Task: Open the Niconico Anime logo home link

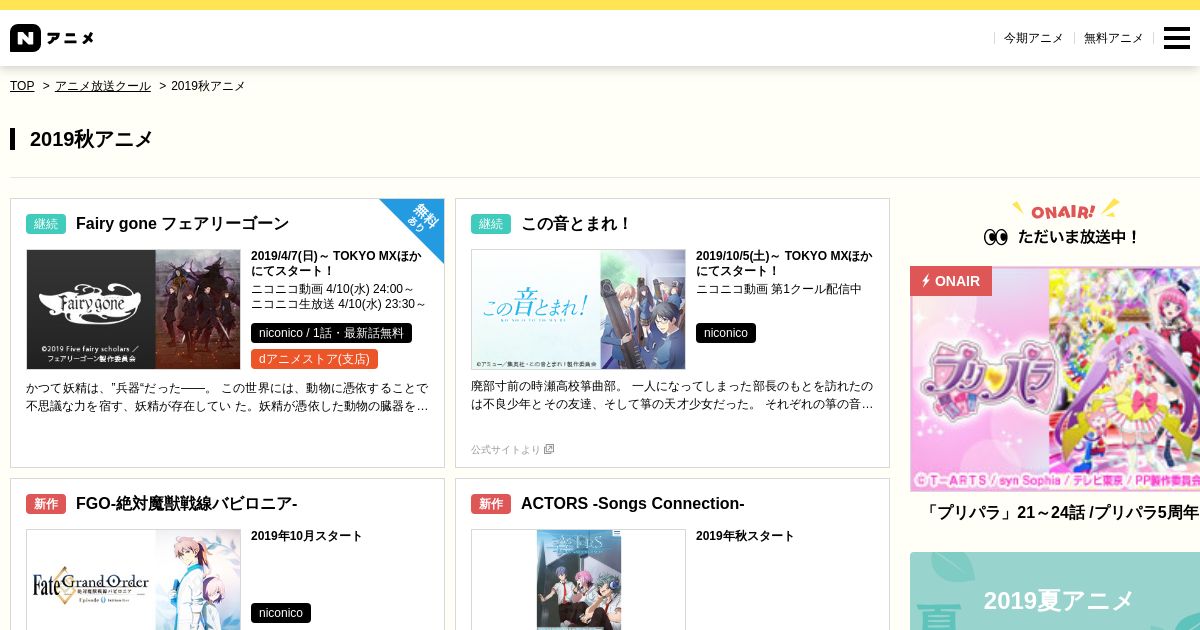Action: click(x=52, y=38)
